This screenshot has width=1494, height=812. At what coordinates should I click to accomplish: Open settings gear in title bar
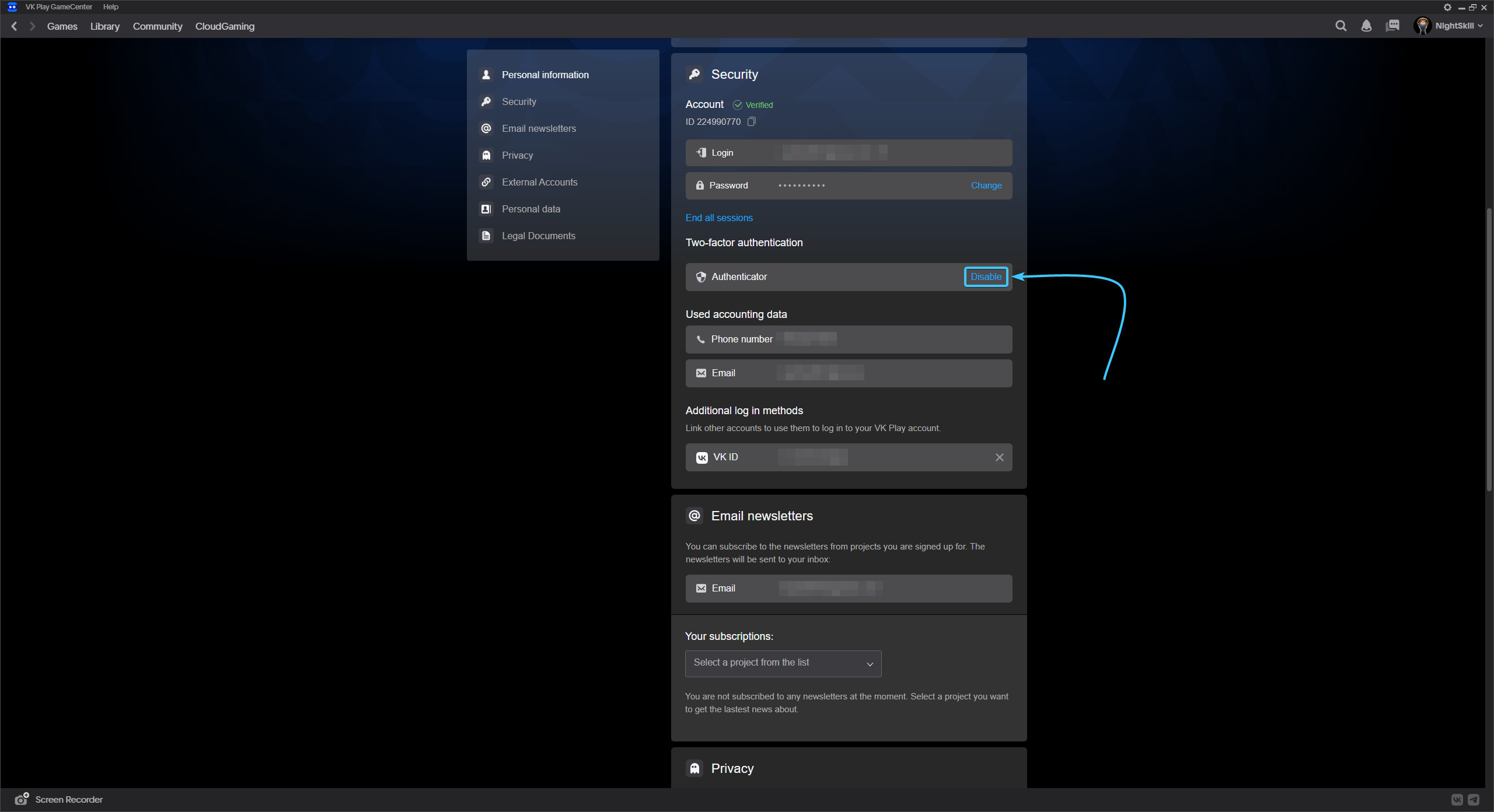[x=1447, y=8]
